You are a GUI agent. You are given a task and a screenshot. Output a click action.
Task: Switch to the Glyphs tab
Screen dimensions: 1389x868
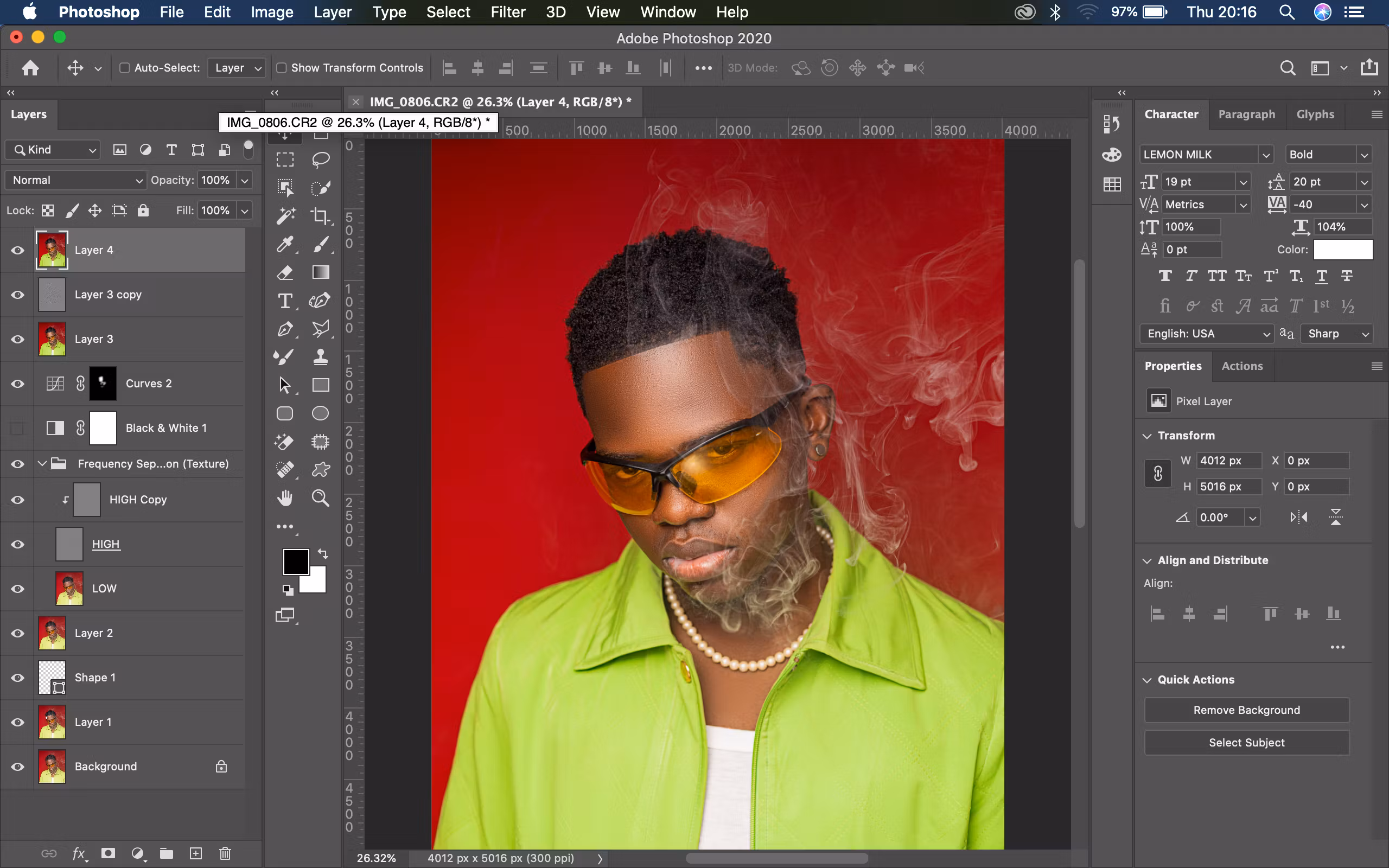click(1315, 114)
